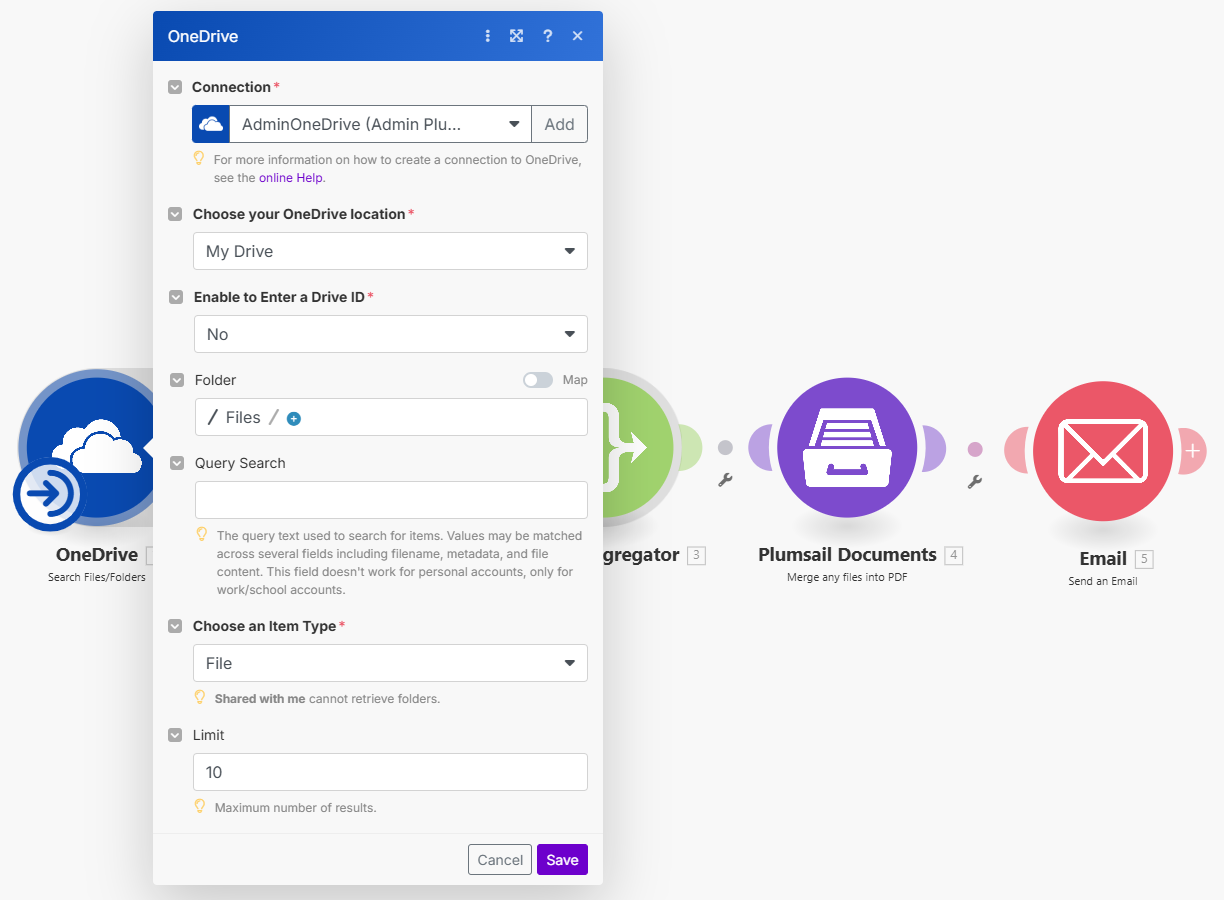Viewport: 1224px width, 900px height.
Task: Click the lightbulb hint under Limit
Action: [x=199, y=806]
